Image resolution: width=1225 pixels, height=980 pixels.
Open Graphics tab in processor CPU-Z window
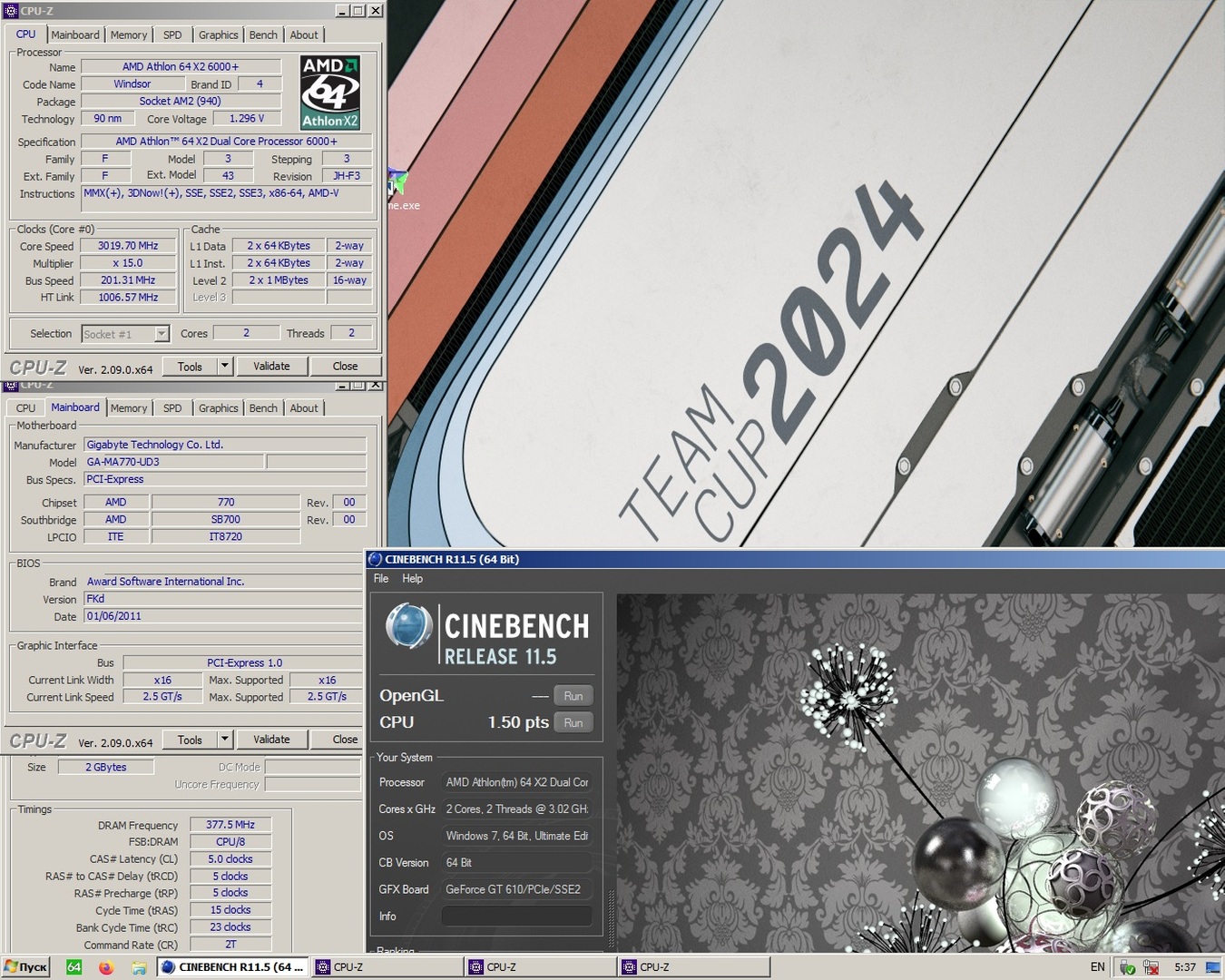219,35
